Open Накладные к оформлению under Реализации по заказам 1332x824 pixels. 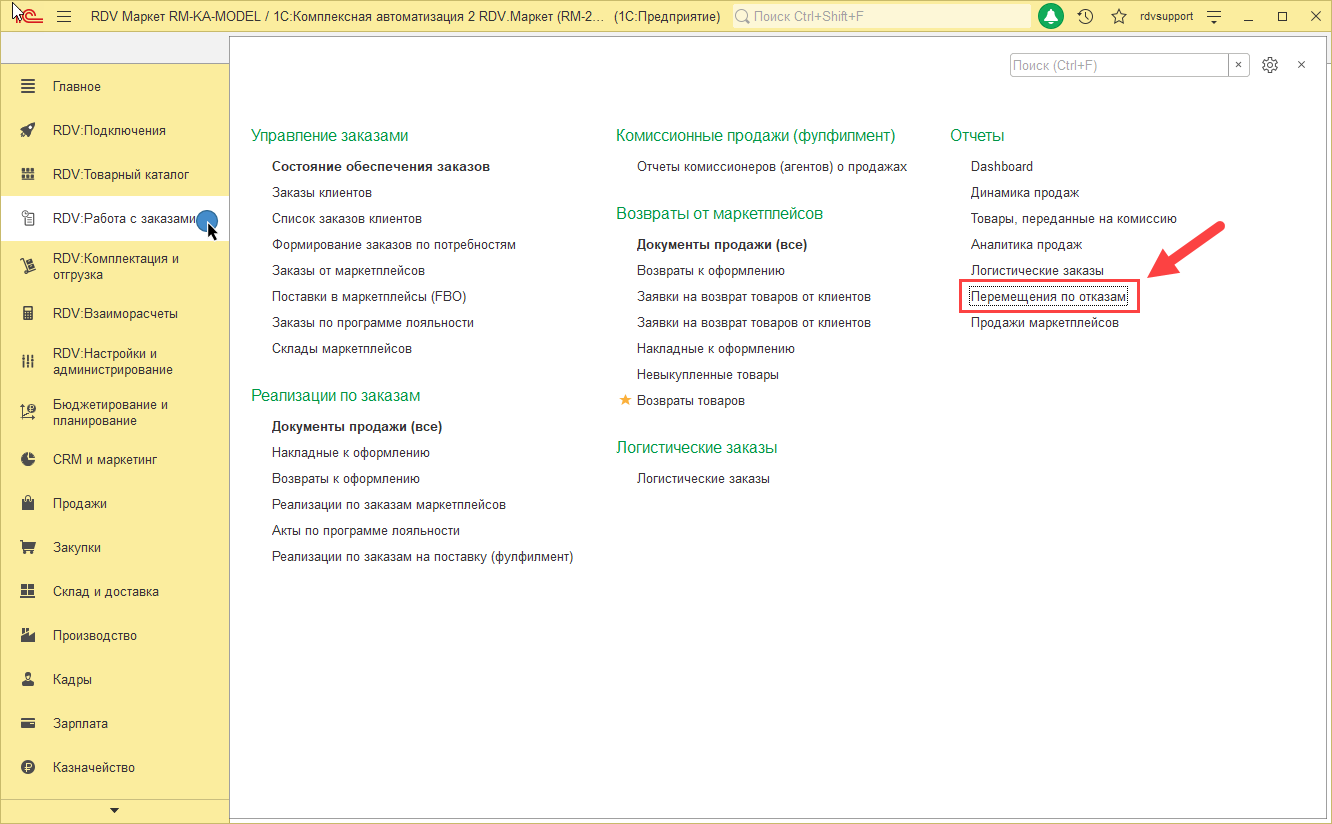351,453
